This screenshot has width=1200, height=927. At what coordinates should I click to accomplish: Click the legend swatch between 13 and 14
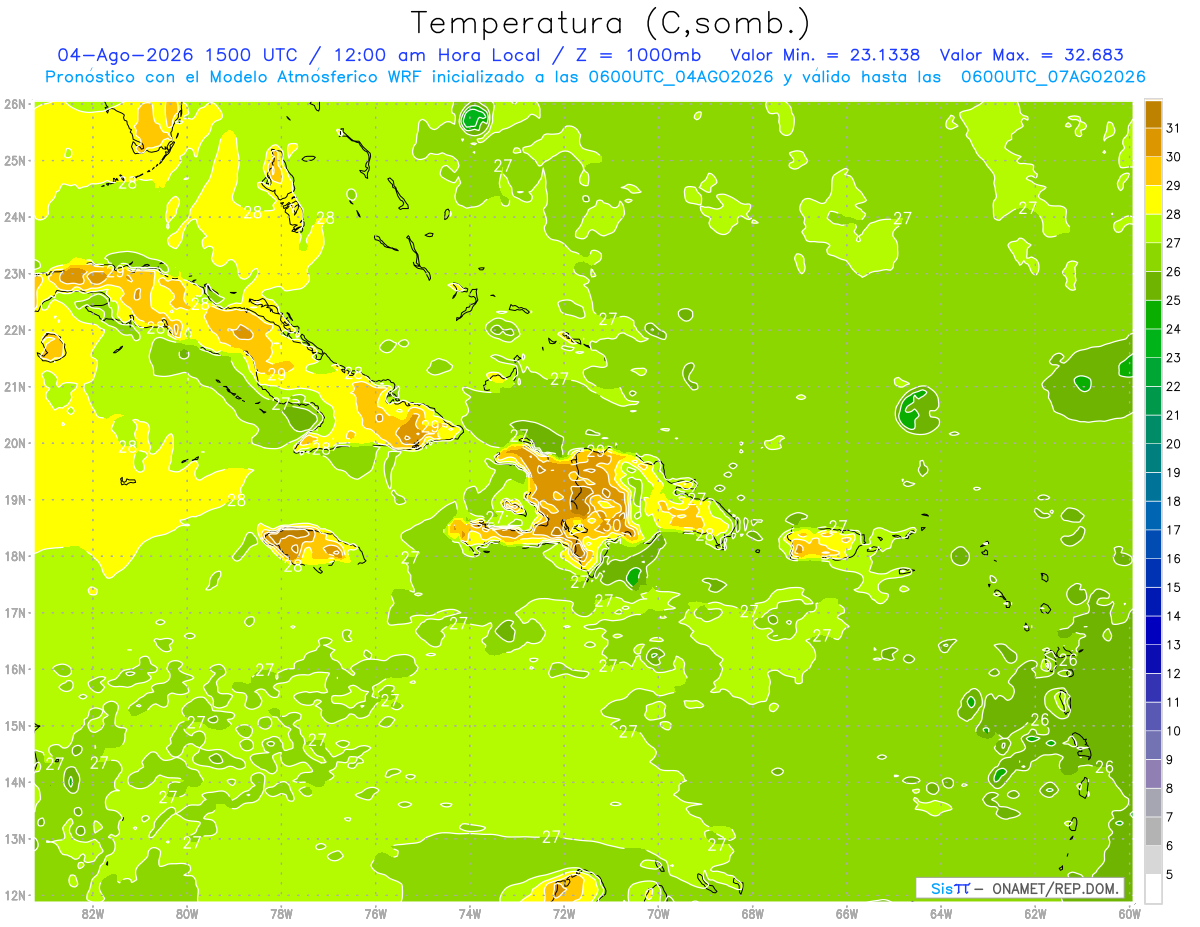(1153, 630)
